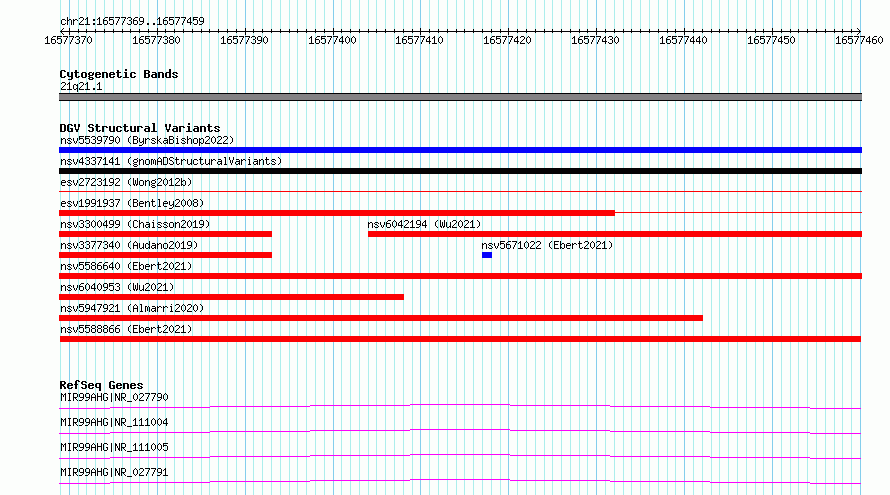Click the blue bar of nsv5539790
Image resolution: width=890 pixels, height=495 pixels.
click(460, 150)
